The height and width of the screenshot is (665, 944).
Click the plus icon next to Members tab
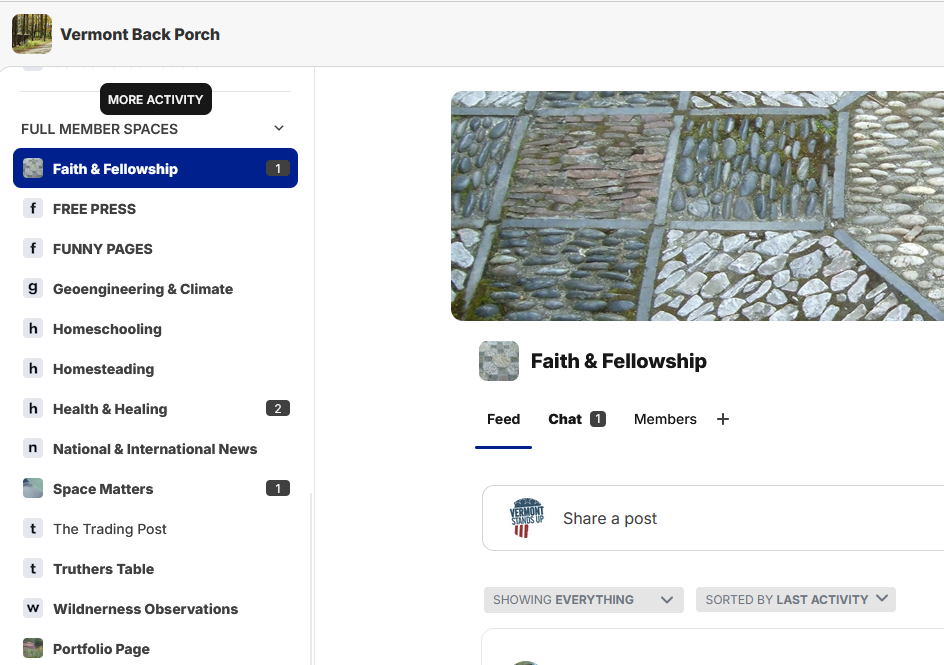click(x=723, y=419)
